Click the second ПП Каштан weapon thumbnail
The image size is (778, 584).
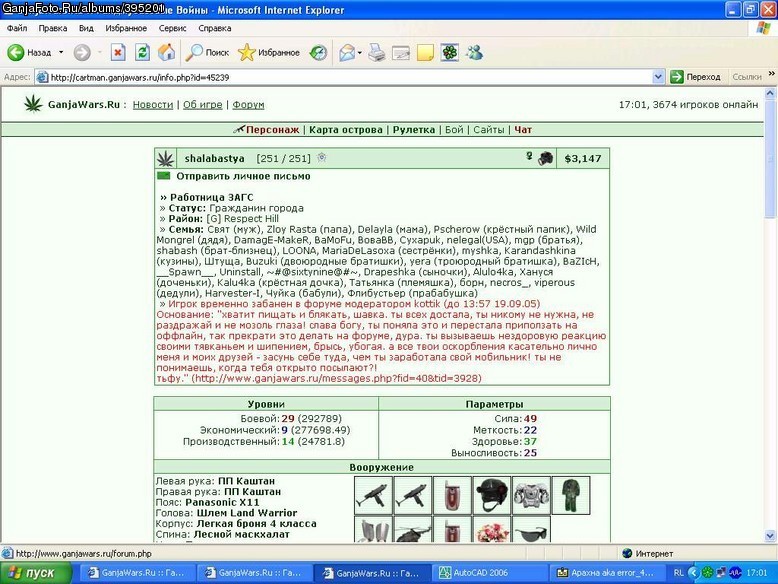(413, 495)
